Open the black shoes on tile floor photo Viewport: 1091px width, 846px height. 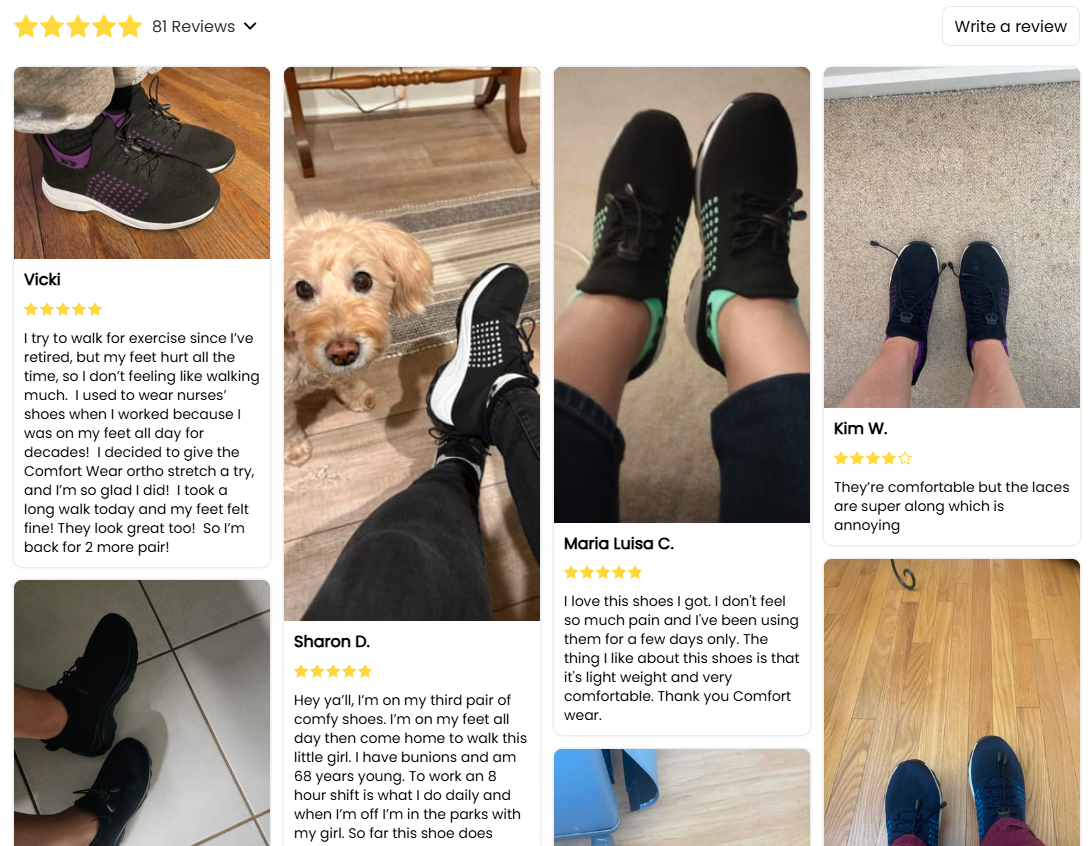(142, 713)
